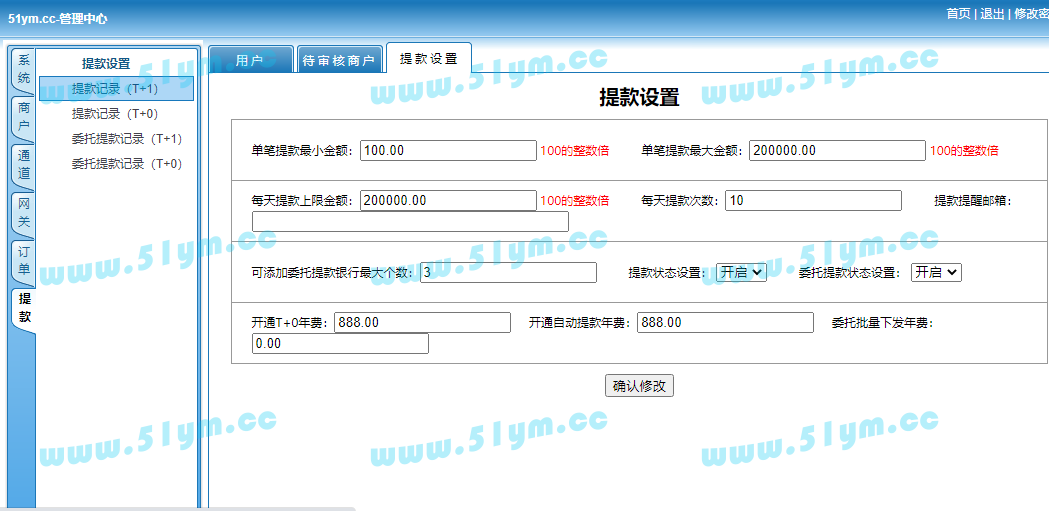
Task: Focus the 开通T+0年费 field
Action: tap(422, 322)
